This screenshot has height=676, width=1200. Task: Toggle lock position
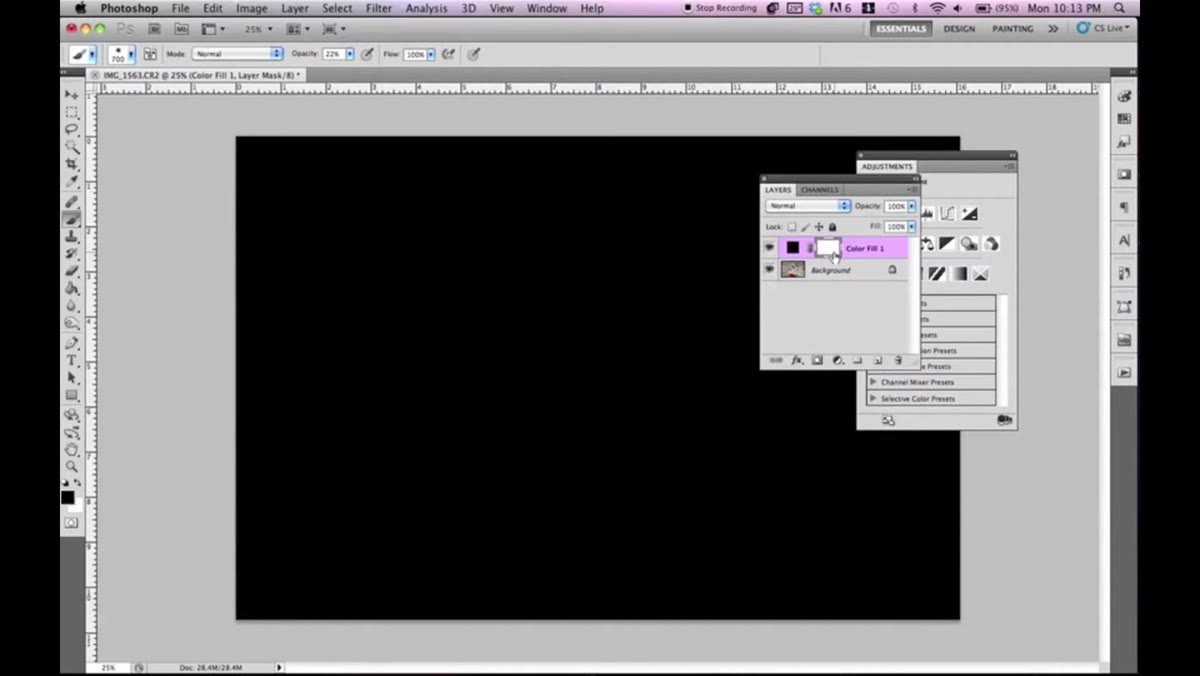(819, 227)
